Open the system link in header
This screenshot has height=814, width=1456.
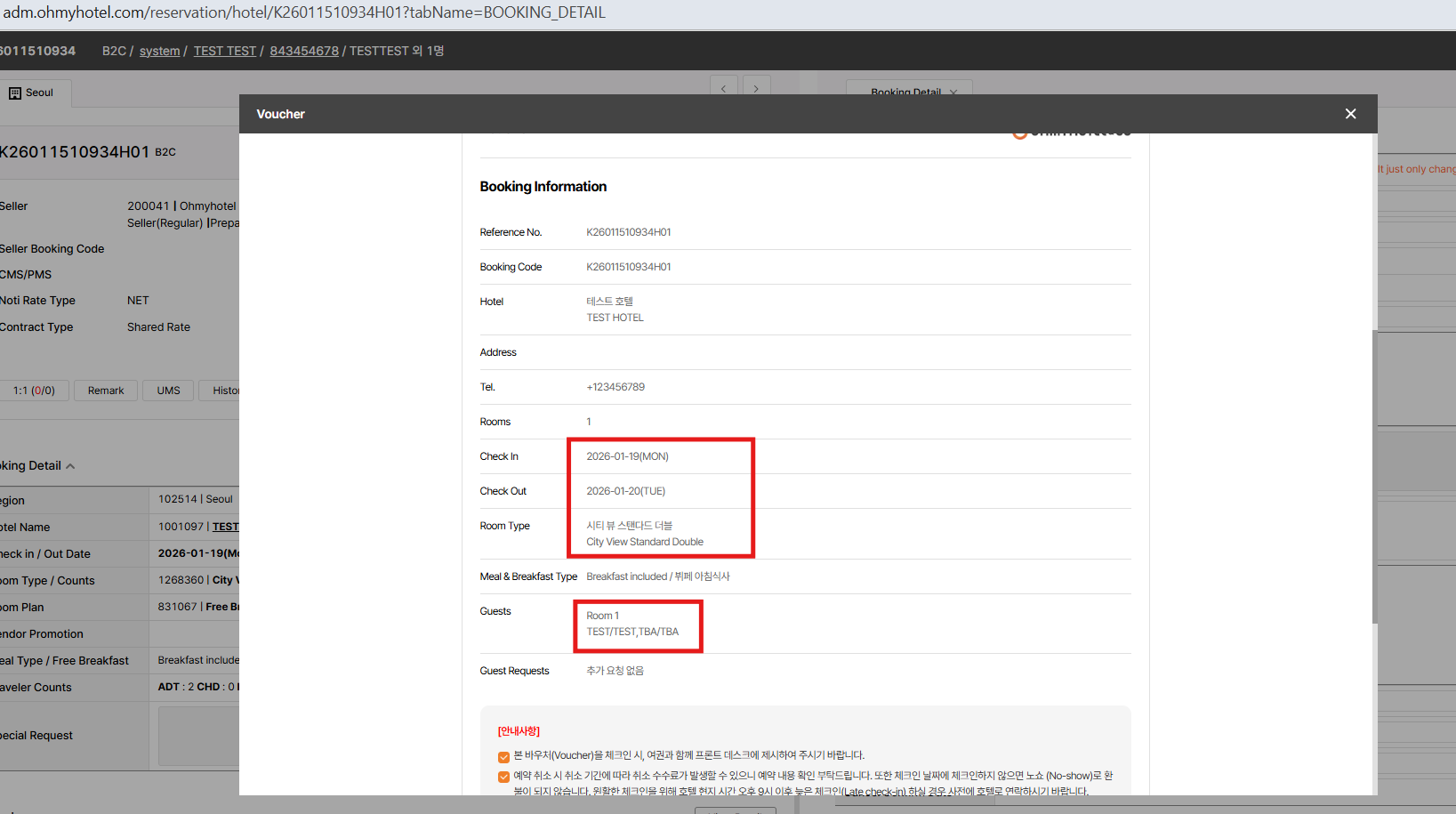(159, 52)
